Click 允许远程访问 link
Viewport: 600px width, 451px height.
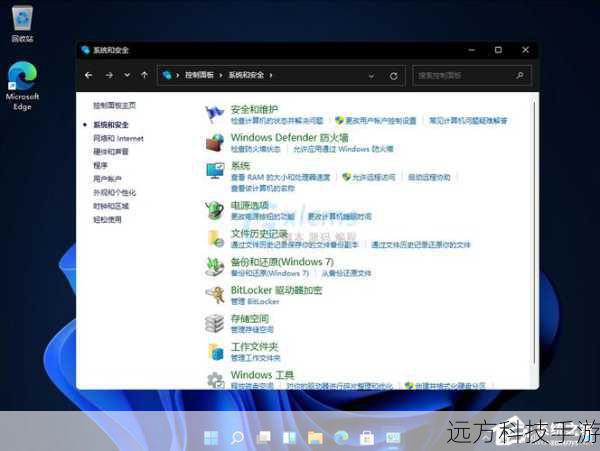(373, 177)
